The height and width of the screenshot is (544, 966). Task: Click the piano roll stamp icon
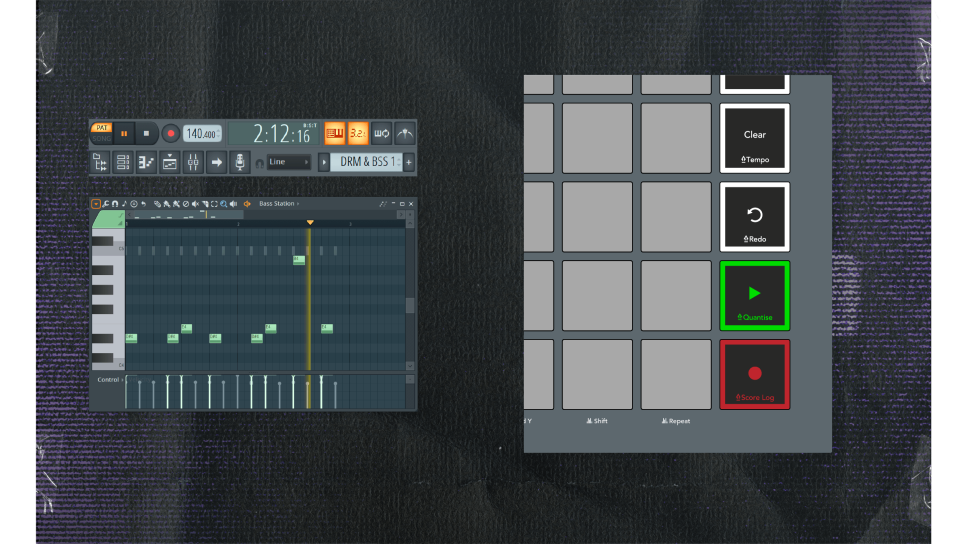point(134,204)
